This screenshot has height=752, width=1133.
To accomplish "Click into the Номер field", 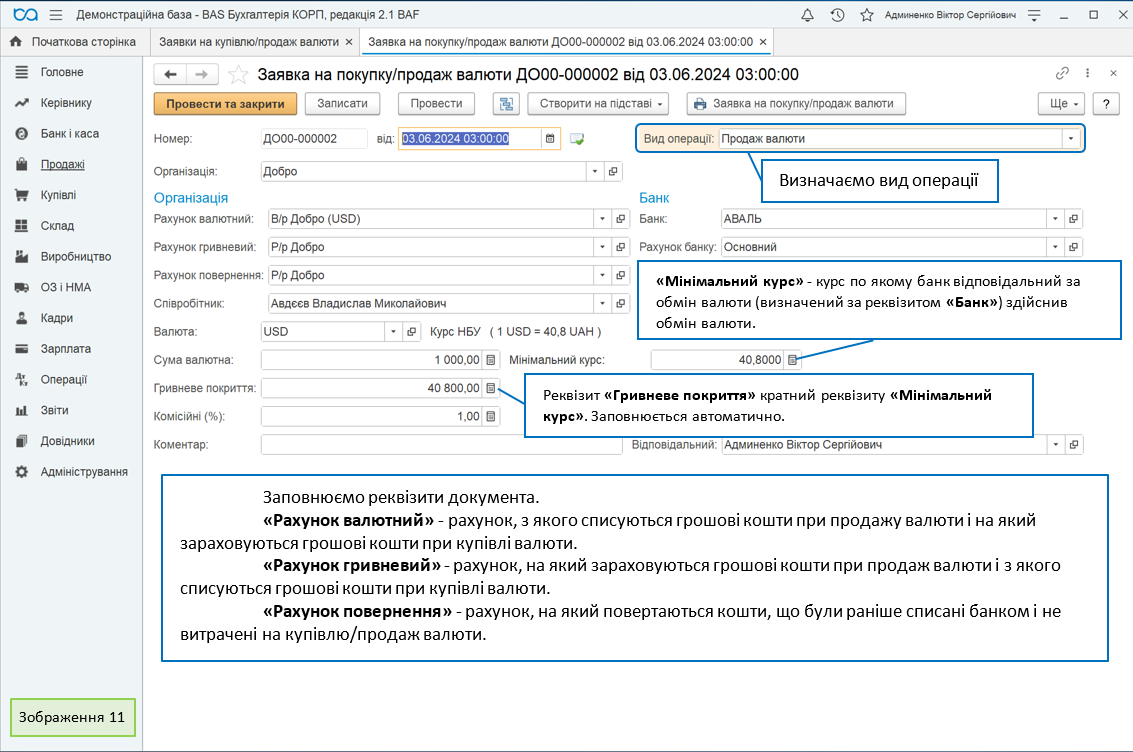I will [314, 139].
